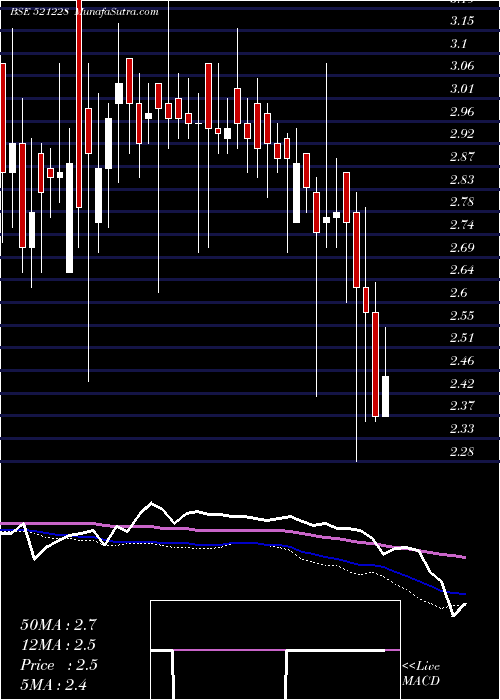Screen dimensions: 500x700
Task: Click the Price : 2.5 legend entry
Action: [58, 664]
